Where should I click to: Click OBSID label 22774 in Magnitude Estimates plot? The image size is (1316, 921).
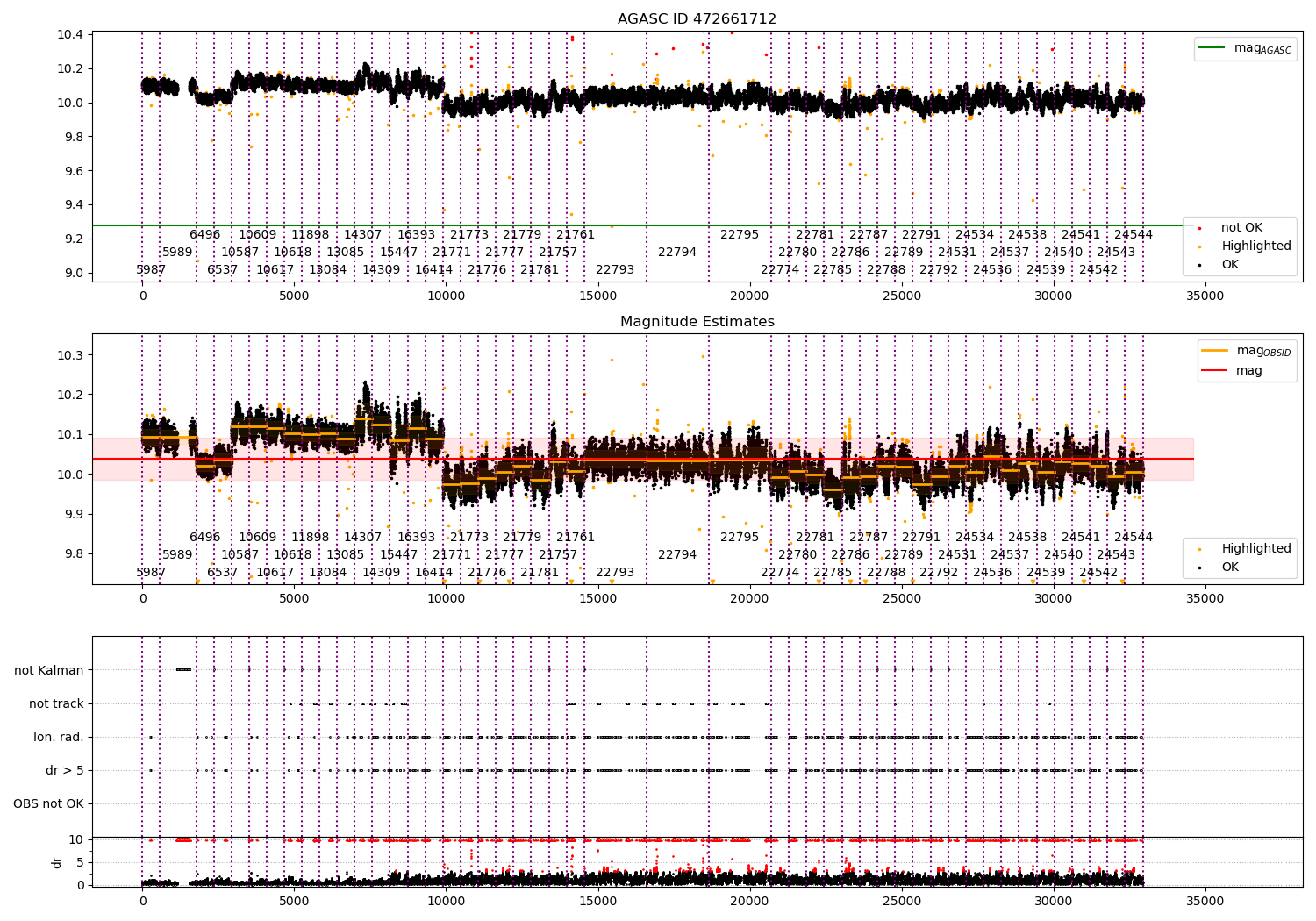[x=780, y=572]
